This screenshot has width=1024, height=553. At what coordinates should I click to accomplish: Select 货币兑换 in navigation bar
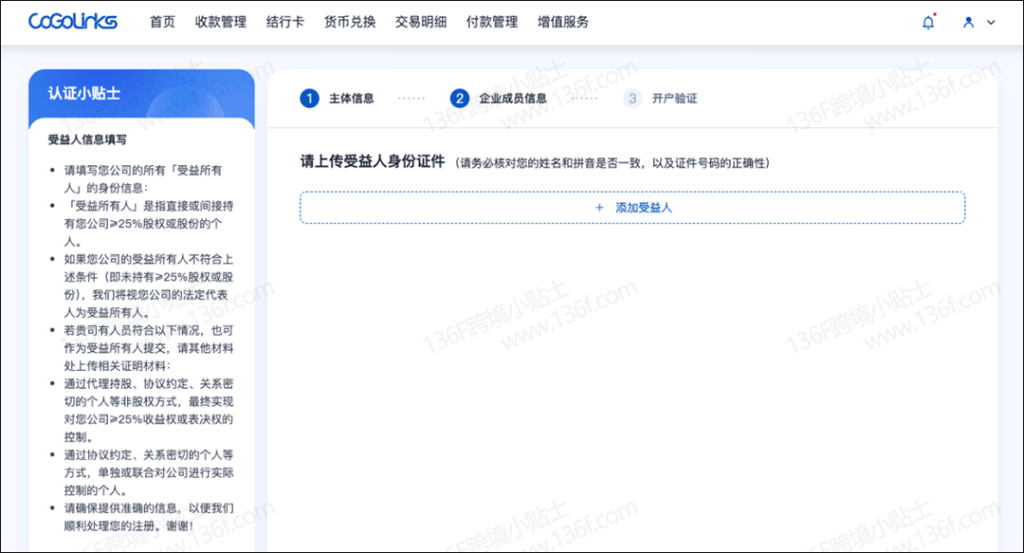(x=350, y=22)
